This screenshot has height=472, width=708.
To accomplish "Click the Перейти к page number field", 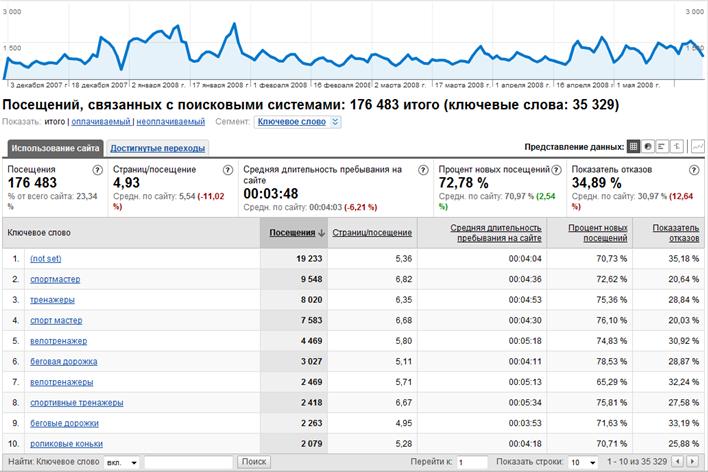I will 472,462.
